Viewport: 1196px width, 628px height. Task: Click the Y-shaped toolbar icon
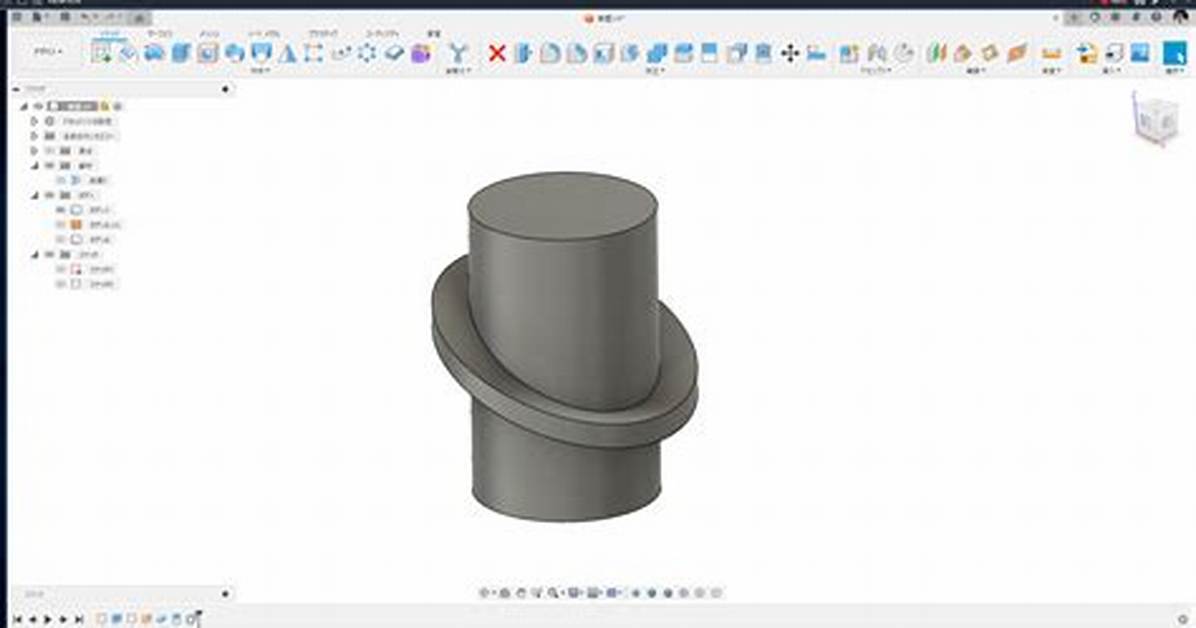click(458, 53)
